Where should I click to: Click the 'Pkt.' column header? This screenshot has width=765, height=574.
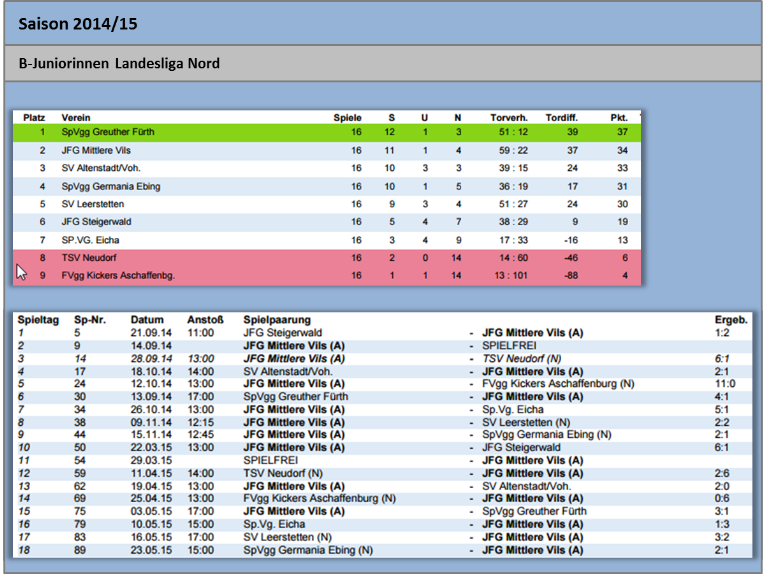pos(619,118)
